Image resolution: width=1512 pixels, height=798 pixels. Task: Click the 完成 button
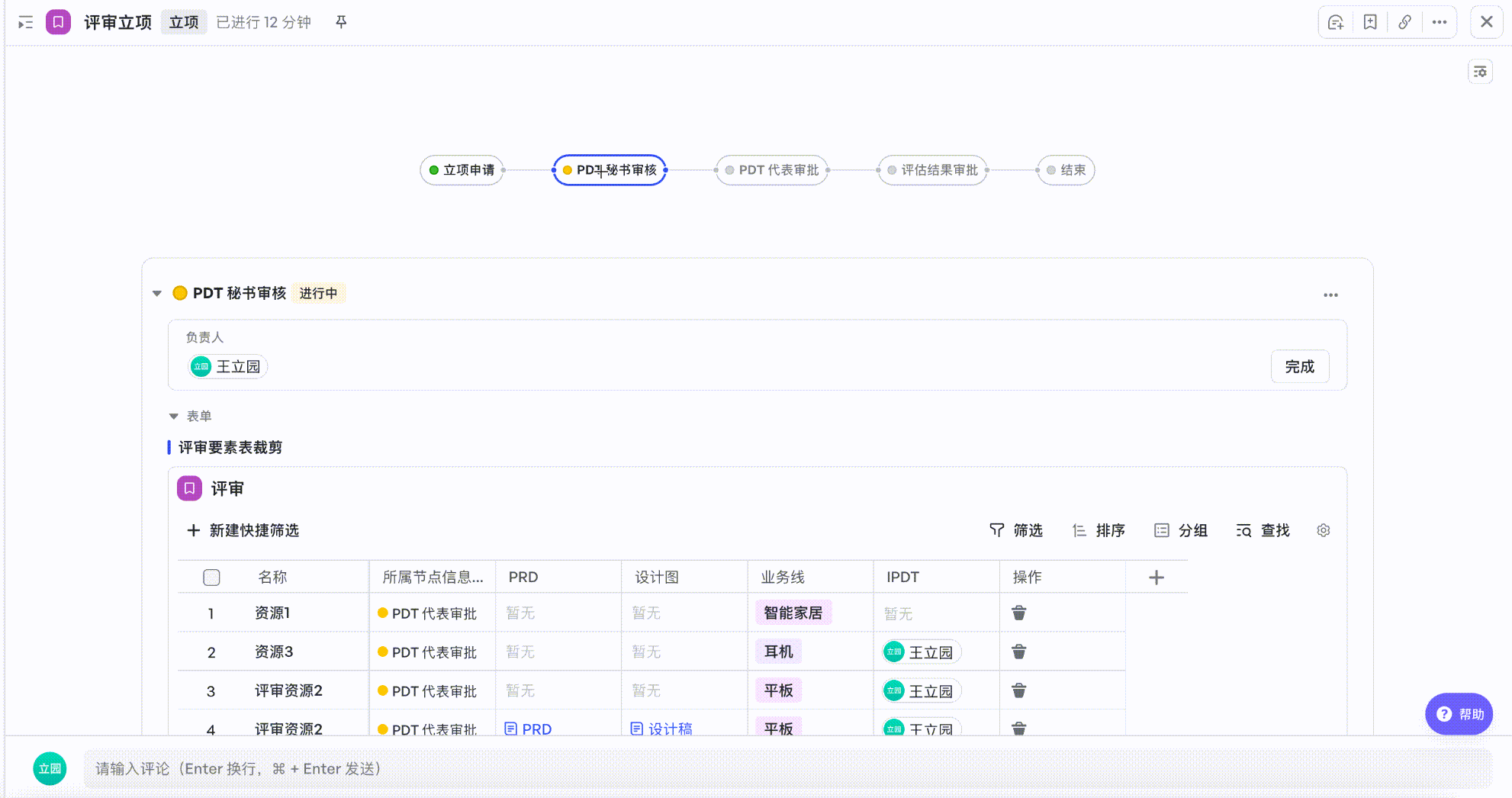tap(1299, 366)
